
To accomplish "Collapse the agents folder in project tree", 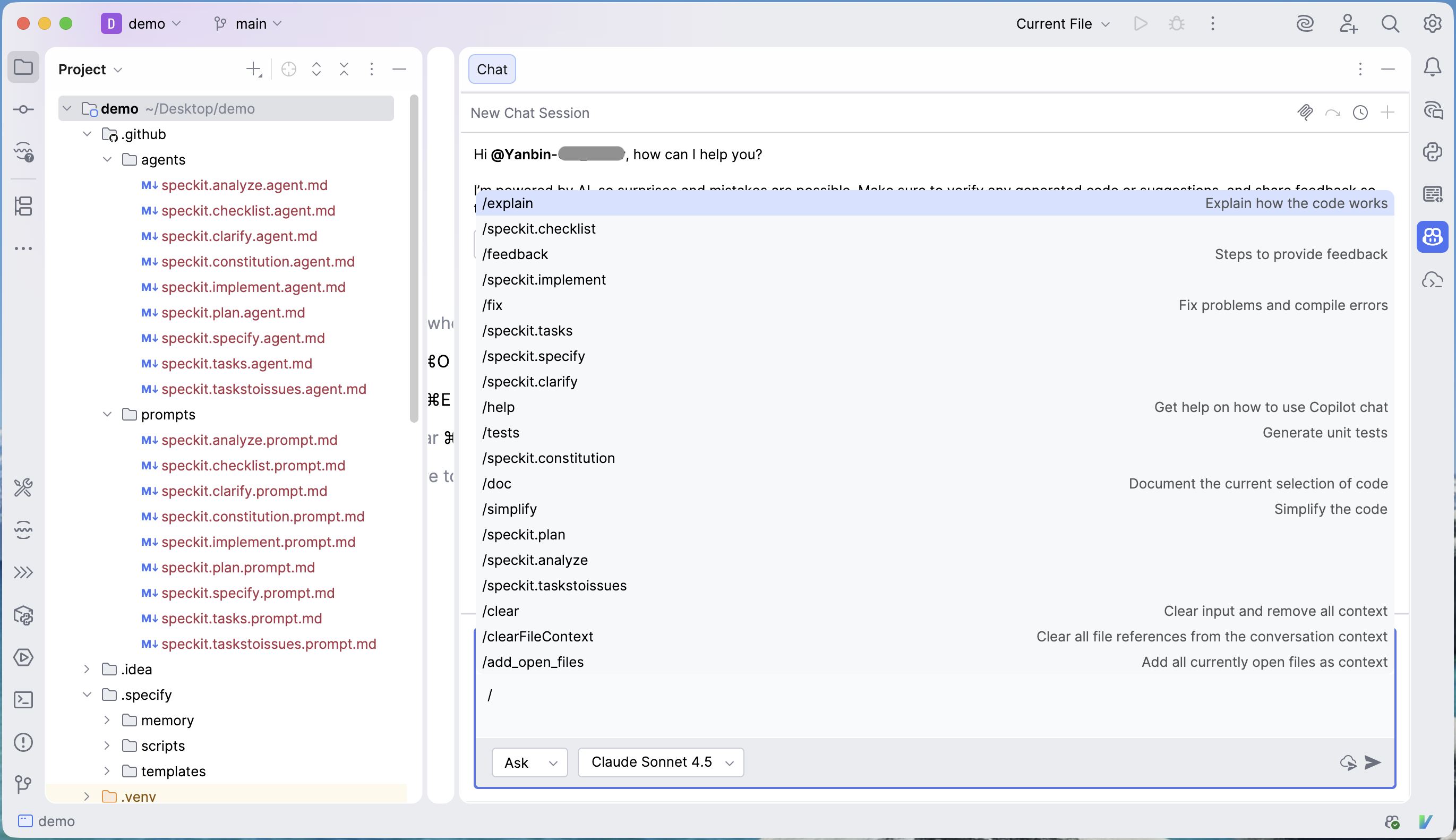I will point(107,160).
